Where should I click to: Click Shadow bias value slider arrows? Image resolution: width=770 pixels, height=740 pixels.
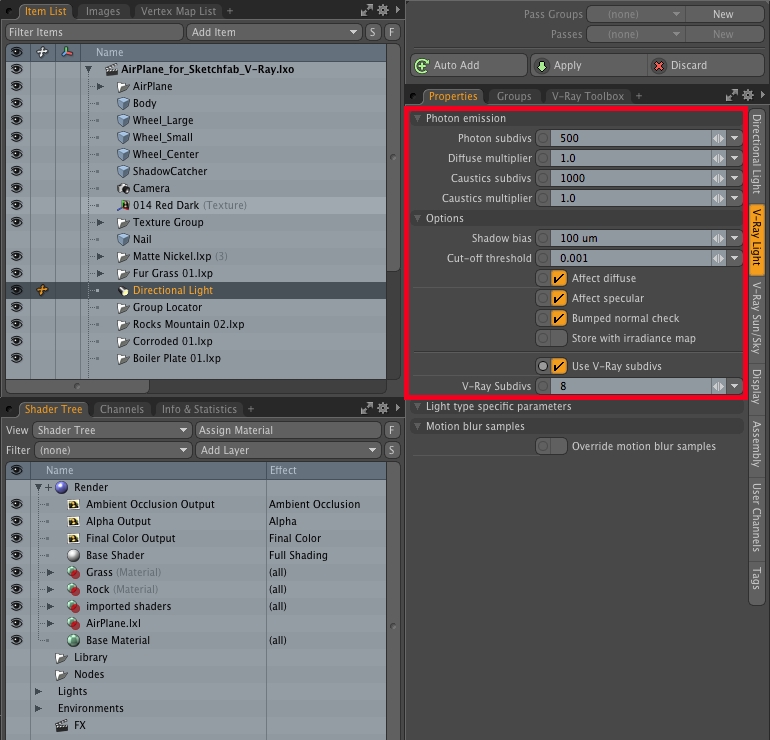(718, 238)
